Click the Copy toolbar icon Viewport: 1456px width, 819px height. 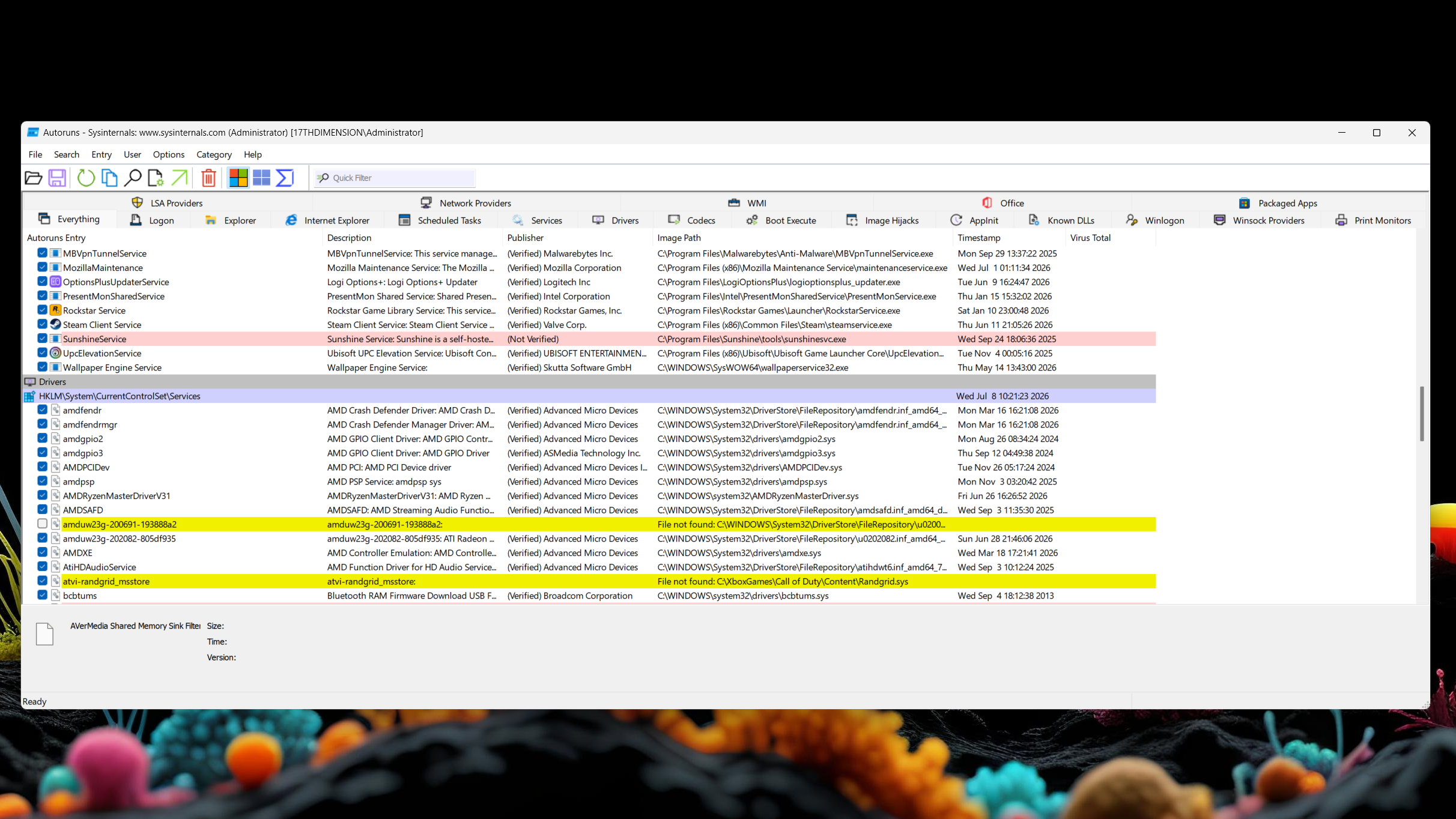109,178
